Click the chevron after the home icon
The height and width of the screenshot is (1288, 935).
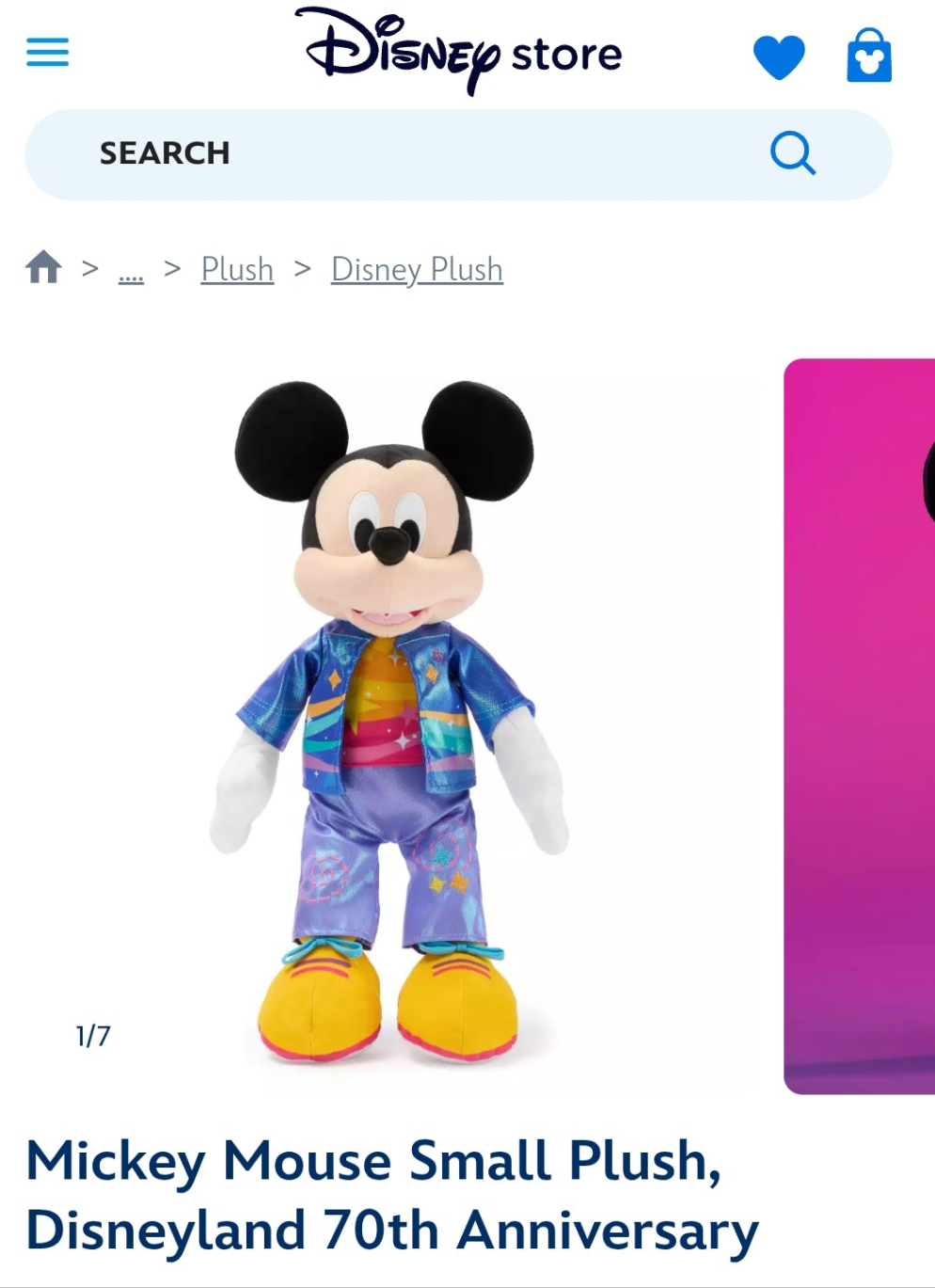pyautogui.click(x=90, y=268)
